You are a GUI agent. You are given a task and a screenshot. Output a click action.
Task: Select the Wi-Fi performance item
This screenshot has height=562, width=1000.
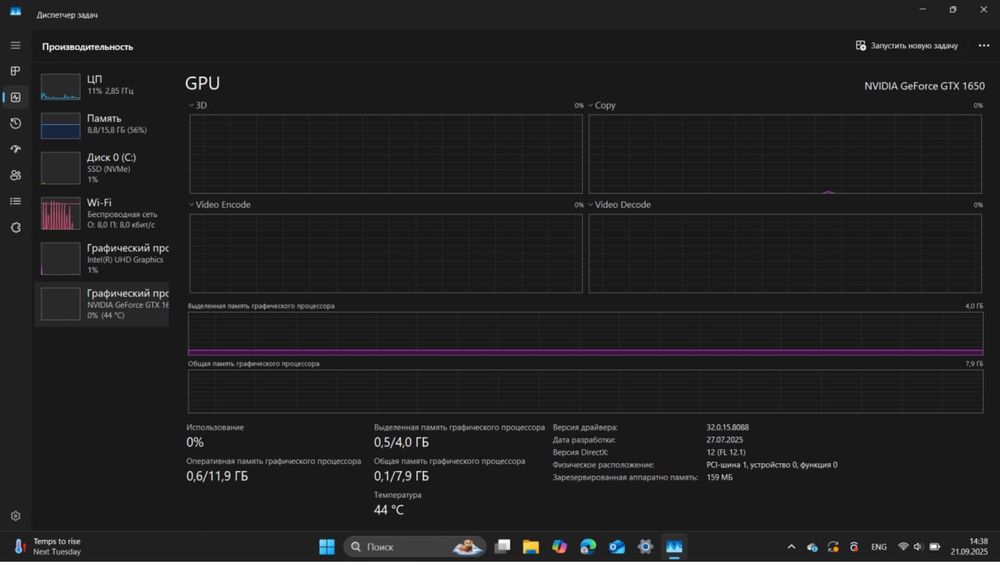coord(102,213)
